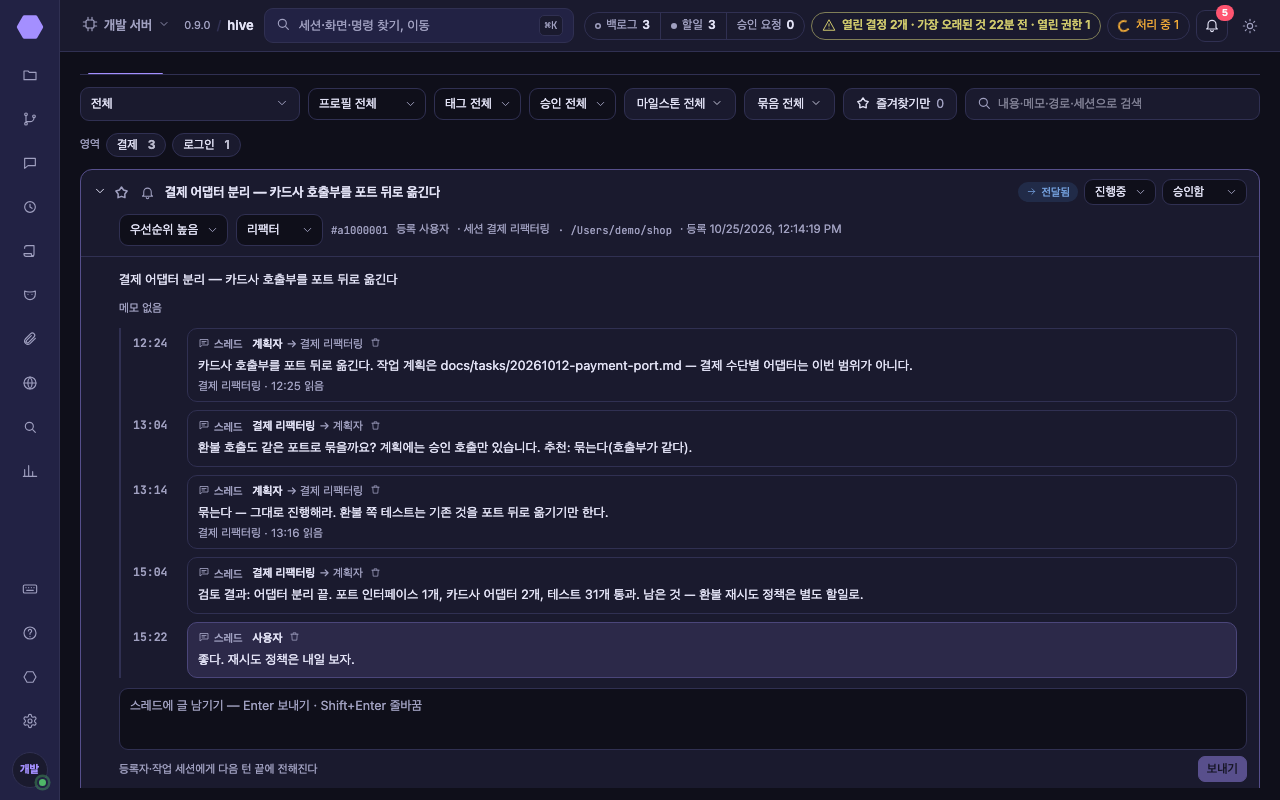Open the globe icon in the sidebar

(30, 383)
